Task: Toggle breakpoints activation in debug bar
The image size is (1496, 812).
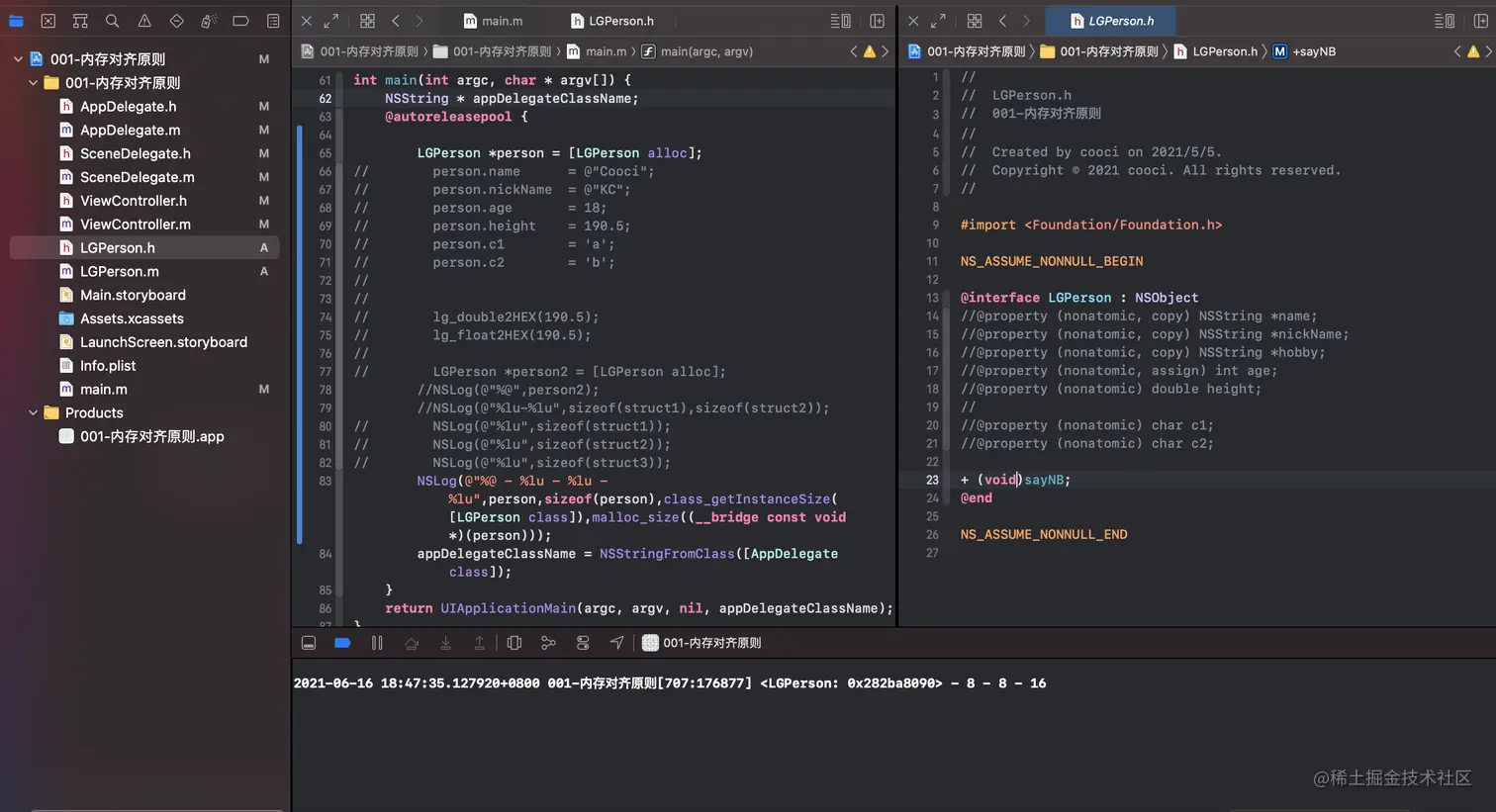Action: click(x=342, y=643)
